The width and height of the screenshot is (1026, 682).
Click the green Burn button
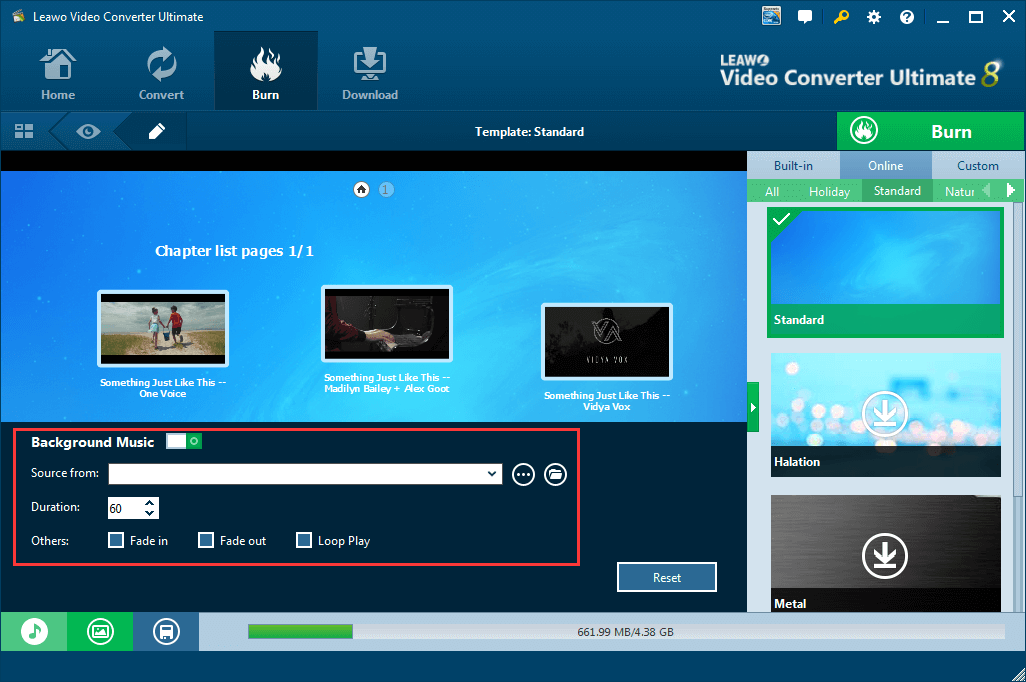[x=930, y=132]
